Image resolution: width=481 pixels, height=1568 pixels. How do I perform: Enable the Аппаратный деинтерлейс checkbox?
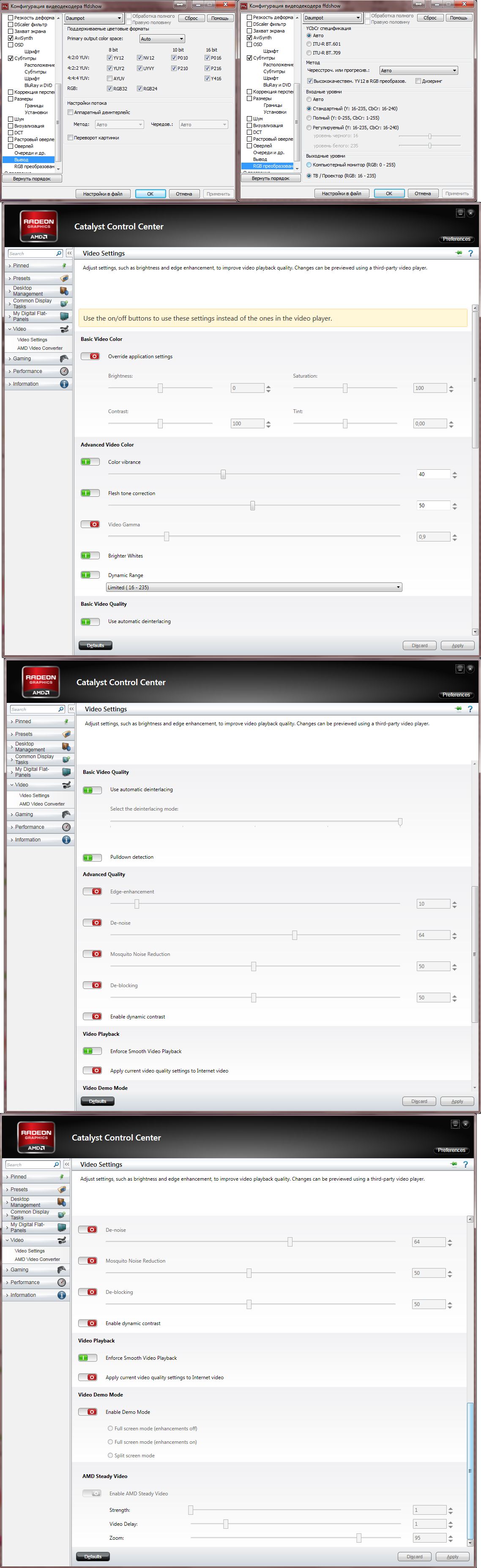click(71, 113)
